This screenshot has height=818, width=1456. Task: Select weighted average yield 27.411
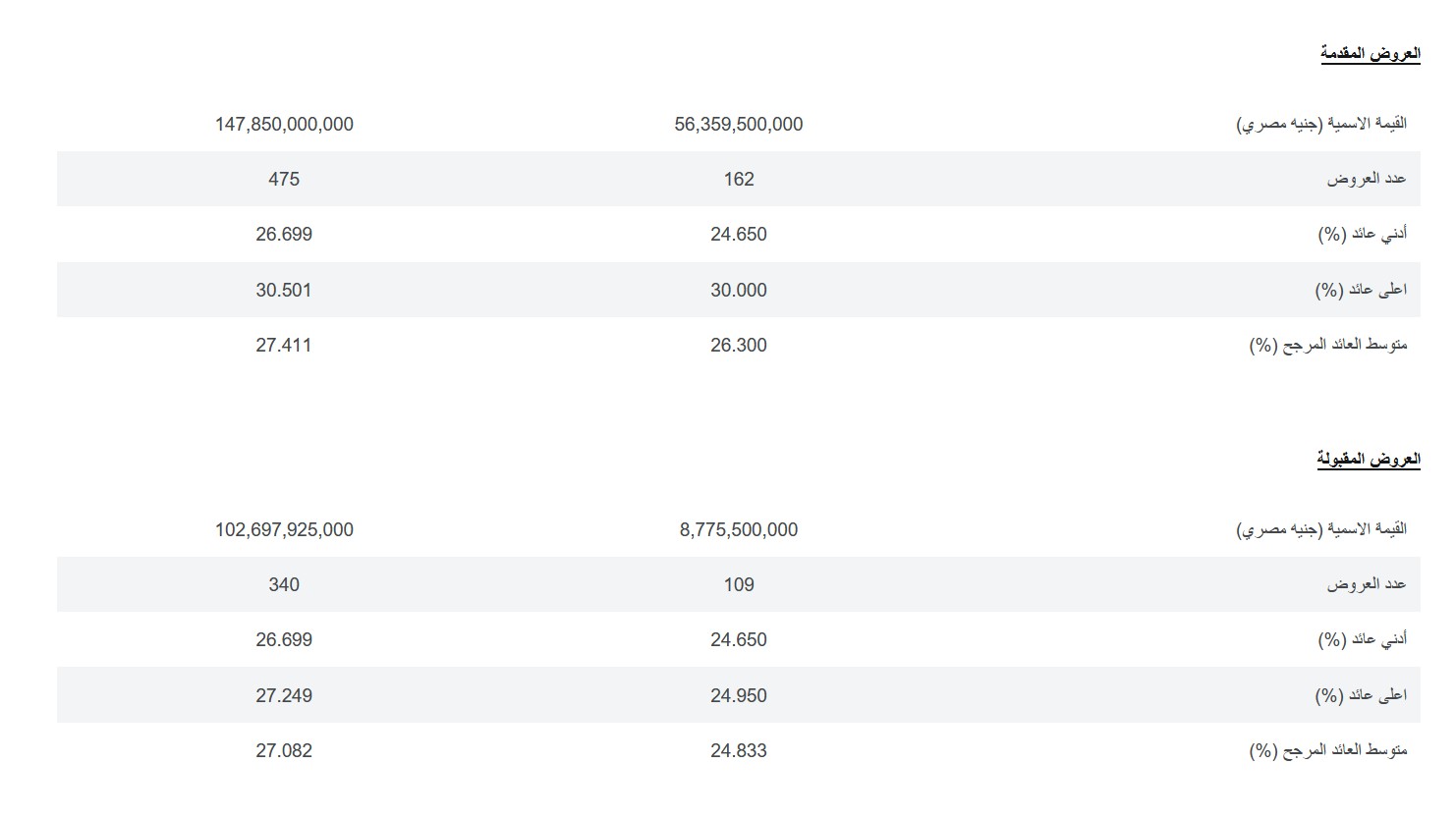284,345
